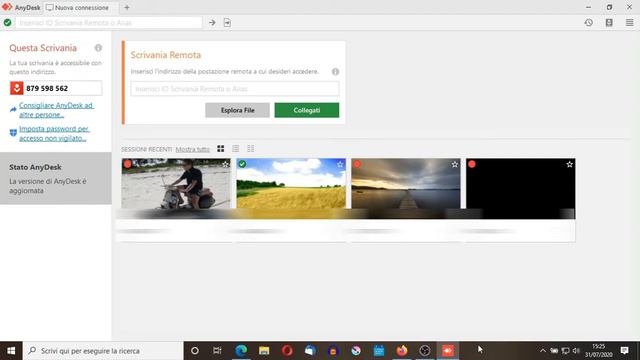Click the 879 598 562 address field
This screenshot has width=640, height=360.
56,88
